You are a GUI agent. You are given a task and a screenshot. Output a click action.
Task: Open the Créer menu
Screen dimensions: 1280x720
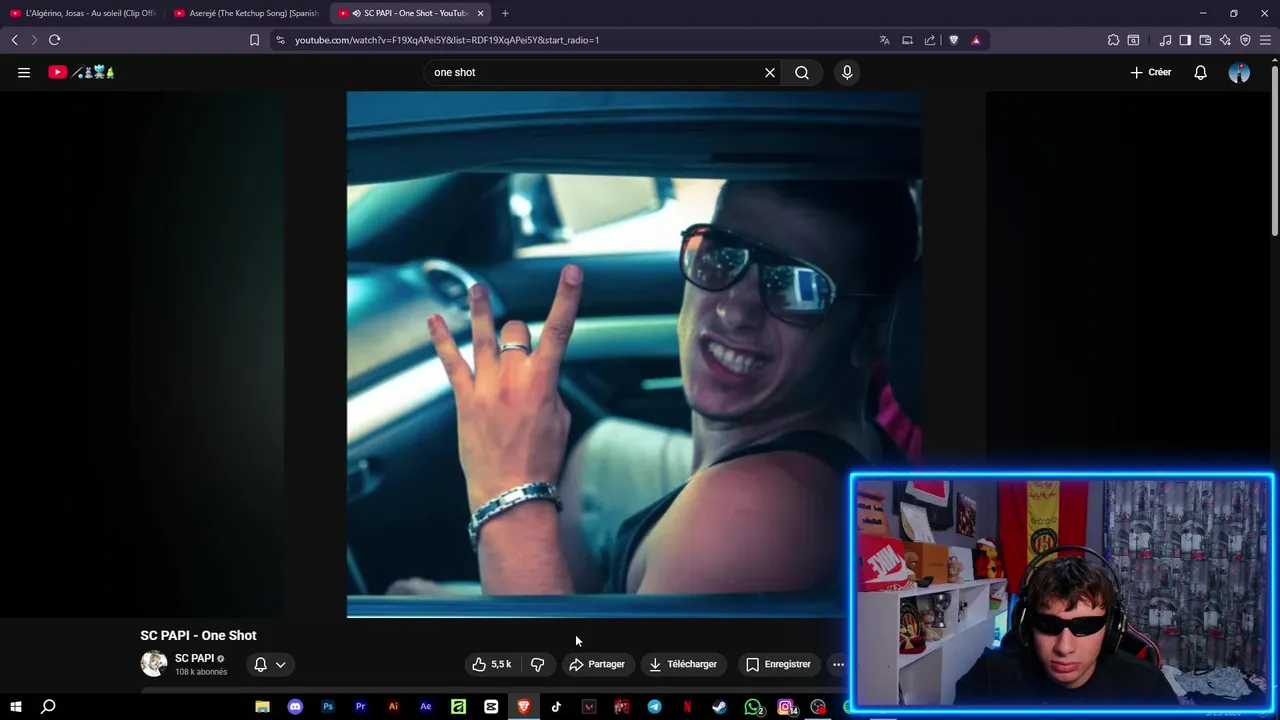click(1151, 72)
